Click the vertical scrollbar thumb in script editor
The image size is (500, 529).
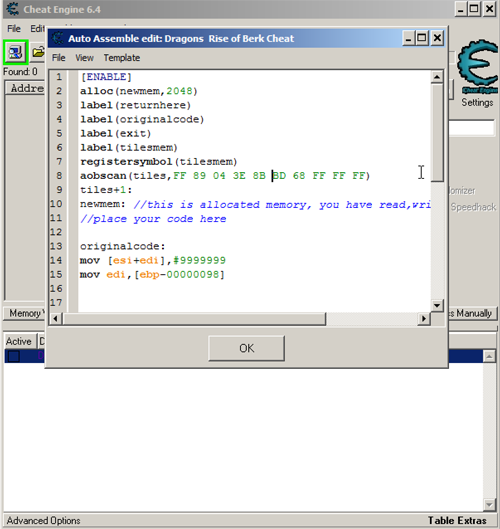click(x=437, y=133)
